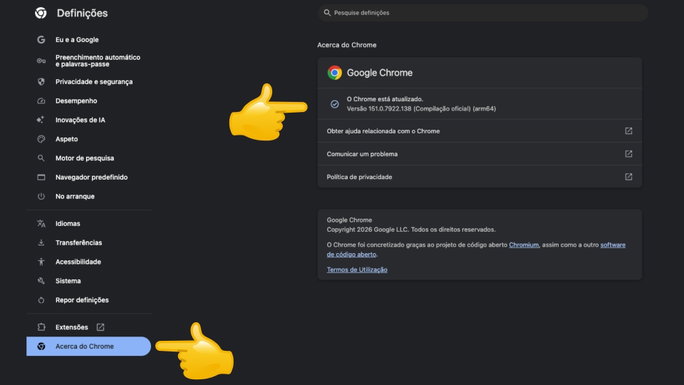Select Acerca do Chrome in sidebar

pyautogui.click(x=89, y=346)
